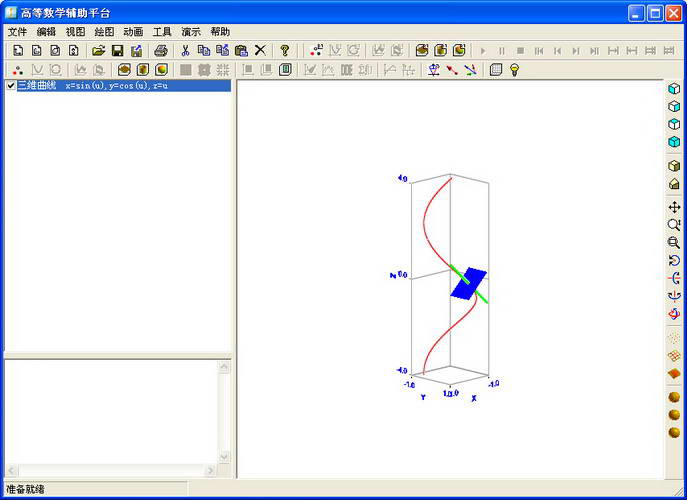The height and width of the screenshot is (500, 687).
Task: Uncheck the 三维曲线 curve checkbox
Action: click(x=10, y=86)
